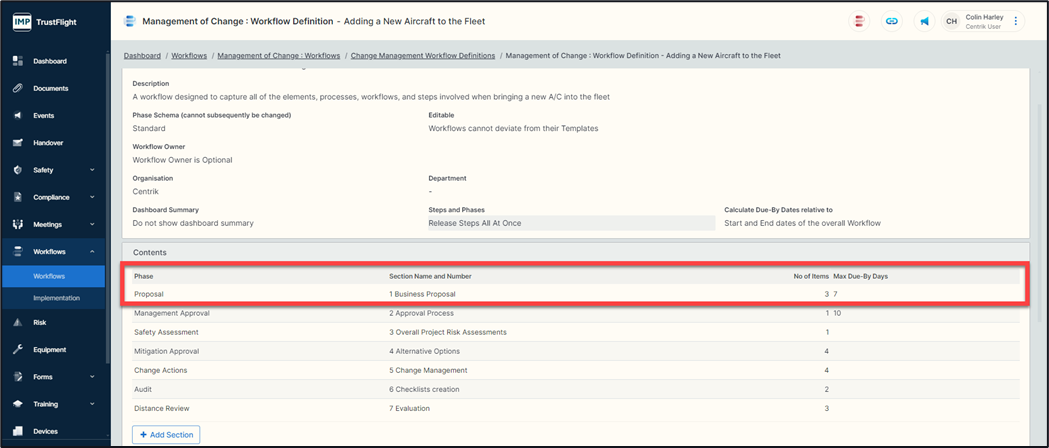This screenshot has height=448, width=1049.
Task: Click the blue announcement icon in header
Action: tap(924, 21)
